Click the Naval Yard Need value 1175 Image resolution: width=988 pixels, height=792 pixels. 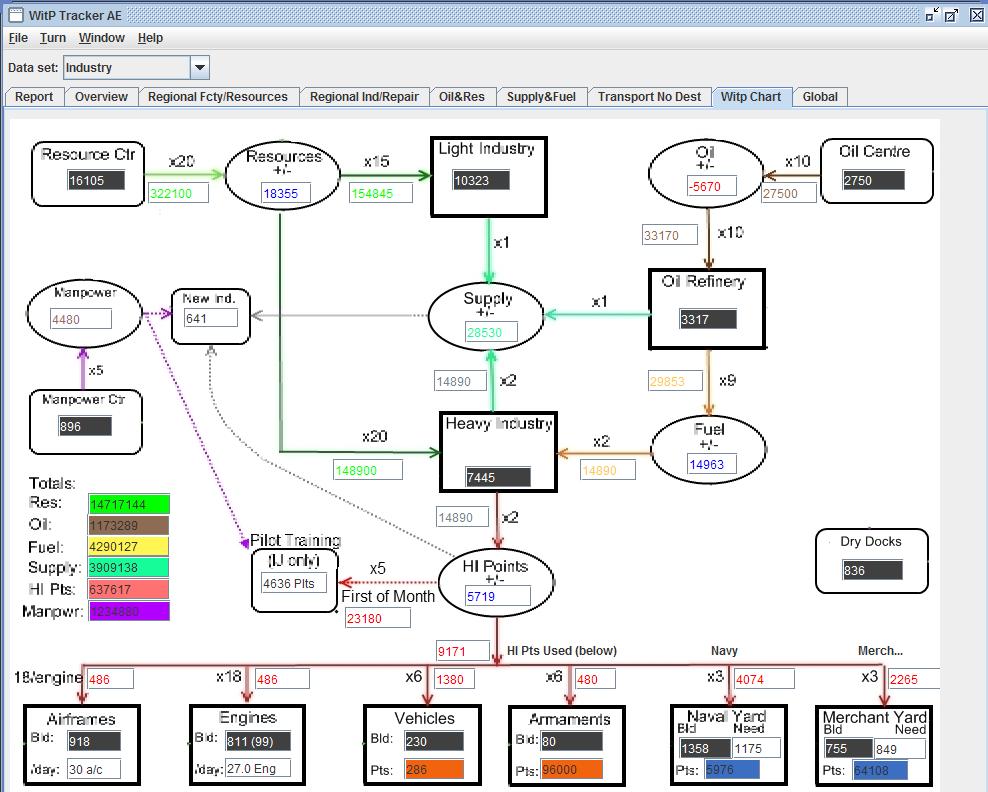(x=756, y=748)
